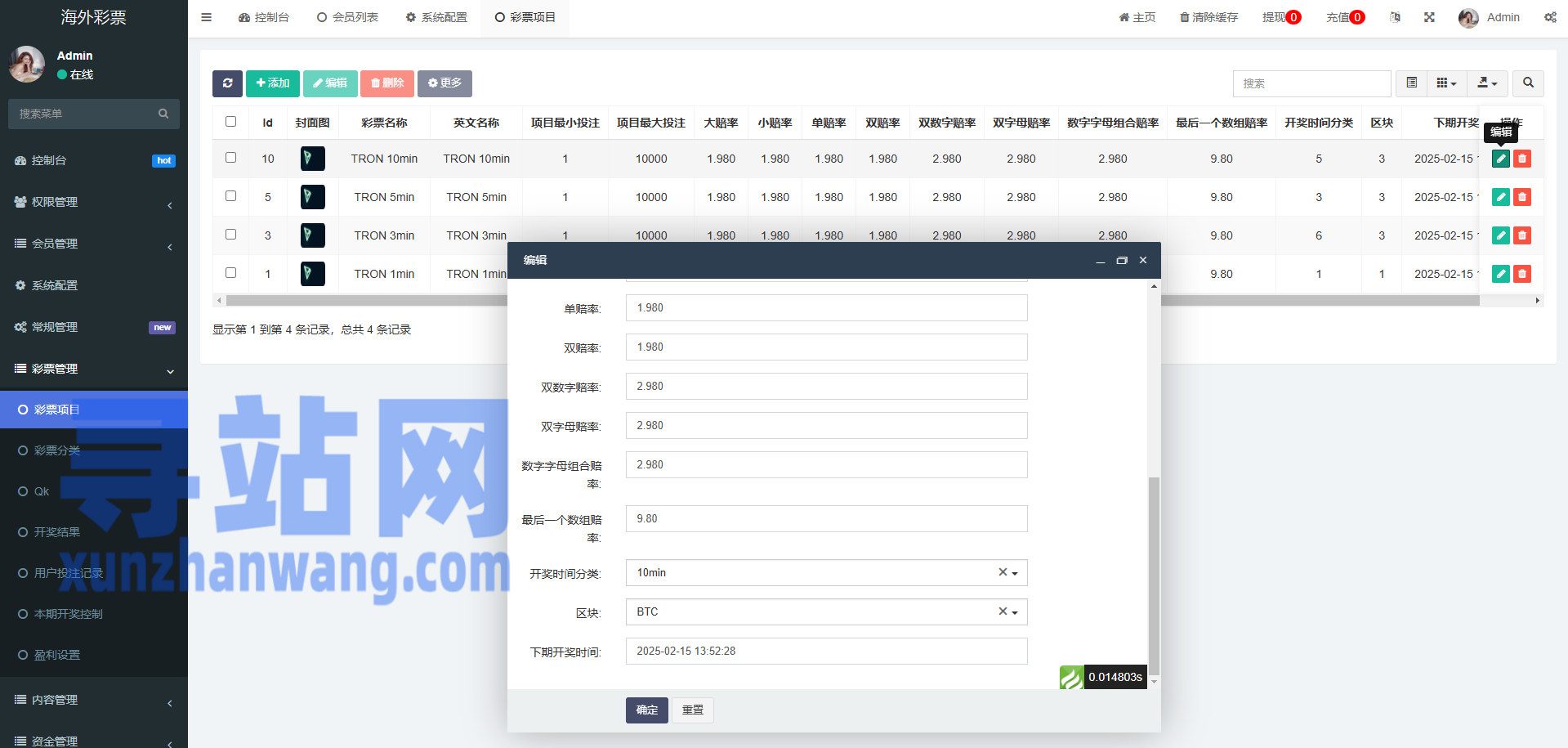This screenshot has height=748, width=1568.
Task: Focus the 单赔率 input field
Action: pyautogui.click(x=826, y=308)
